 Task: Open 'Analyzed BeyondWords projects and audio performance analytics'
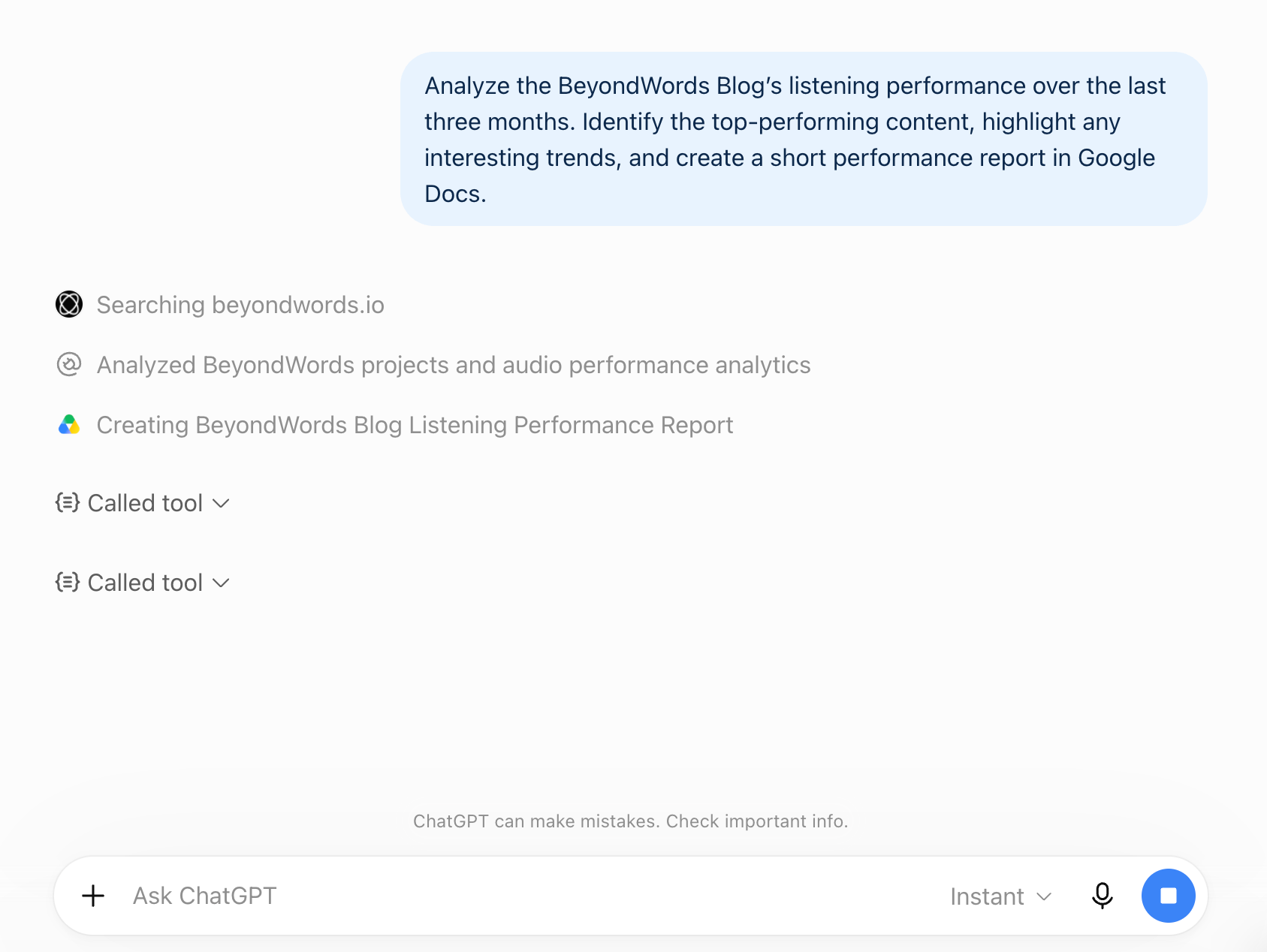click(454, 365)
